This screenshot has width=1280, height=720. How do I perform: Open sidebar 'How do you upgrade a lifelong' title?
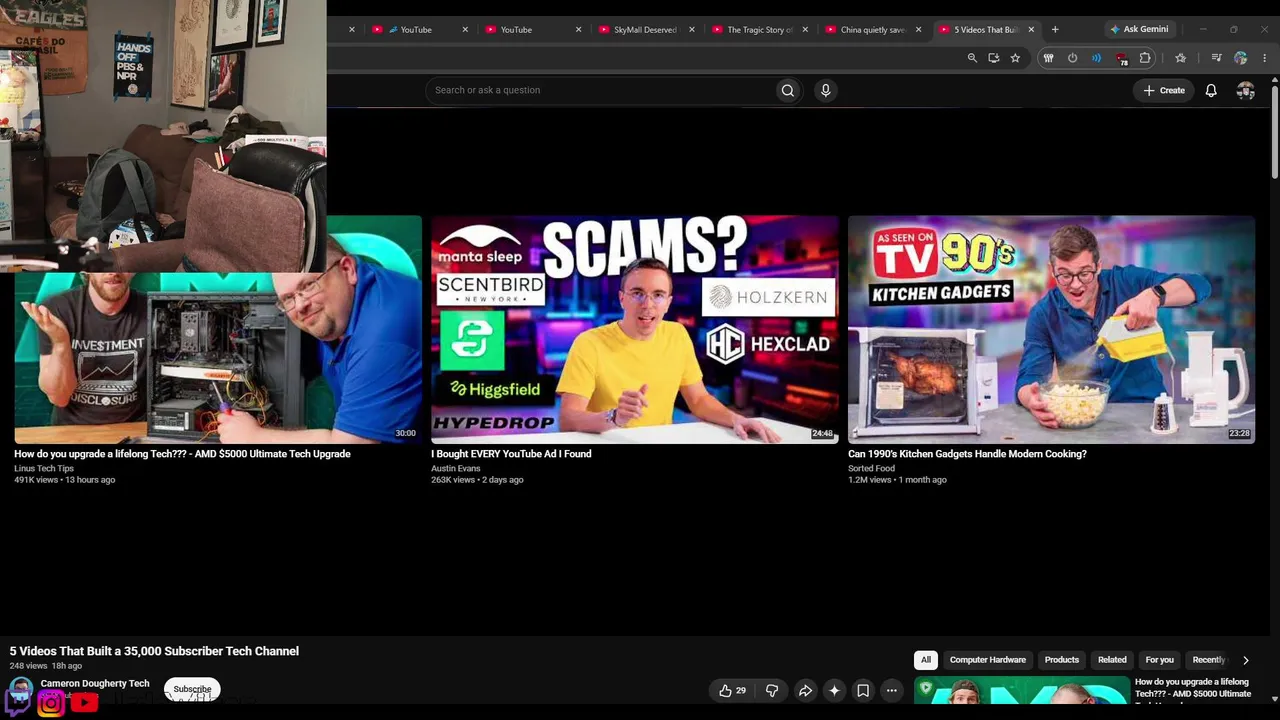coord(1193,688)
